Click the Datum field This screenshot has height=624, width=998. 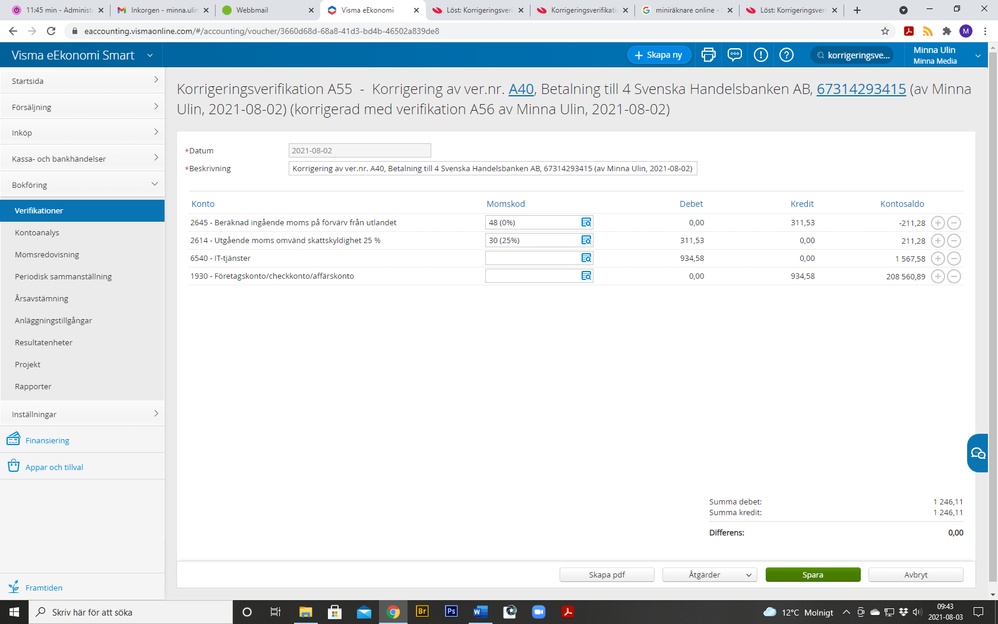click(360, 151)
